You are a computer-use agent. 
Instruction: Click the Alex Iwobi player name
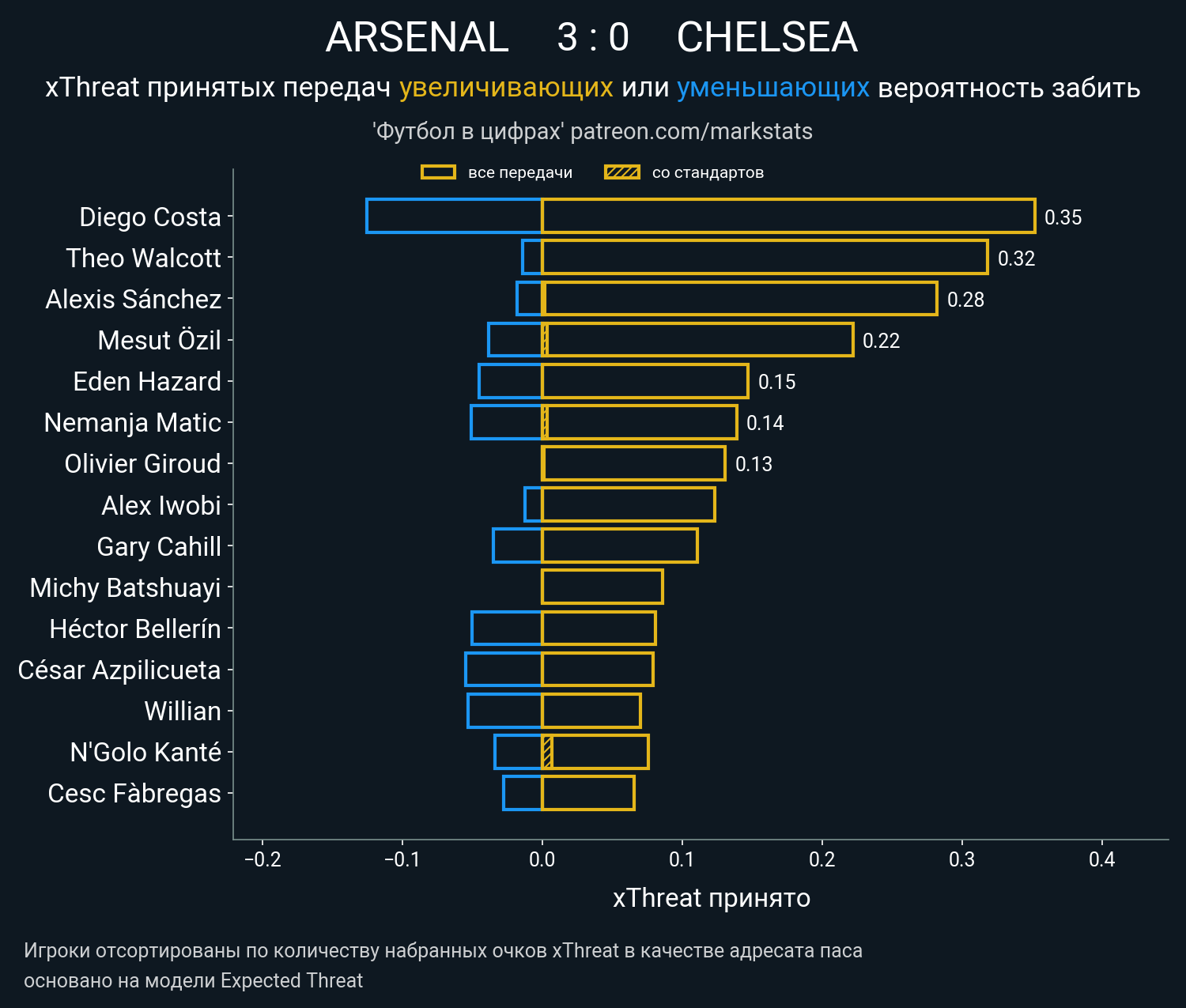pyautogui.click(x=161, y=505)
